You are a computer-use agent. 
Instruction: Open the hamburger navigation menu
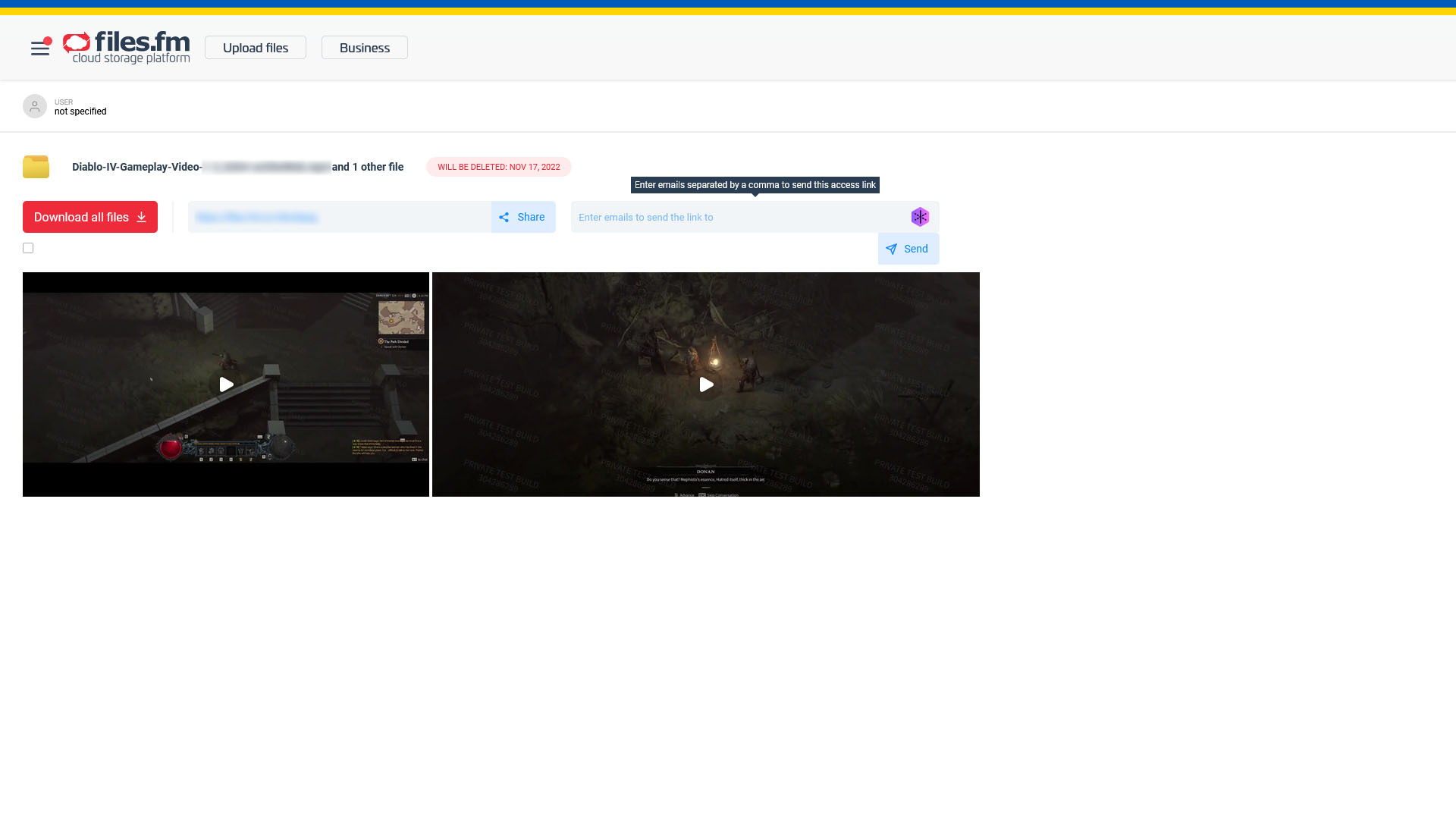click(39, 48)
